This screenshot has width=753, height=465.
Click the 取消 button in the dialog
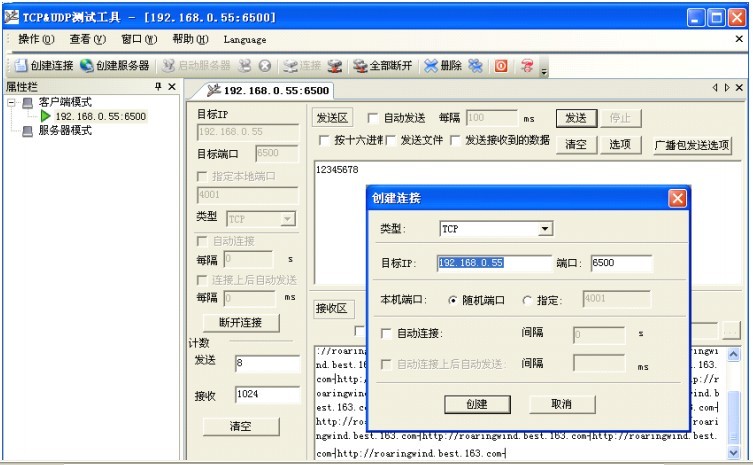point(561,404)
